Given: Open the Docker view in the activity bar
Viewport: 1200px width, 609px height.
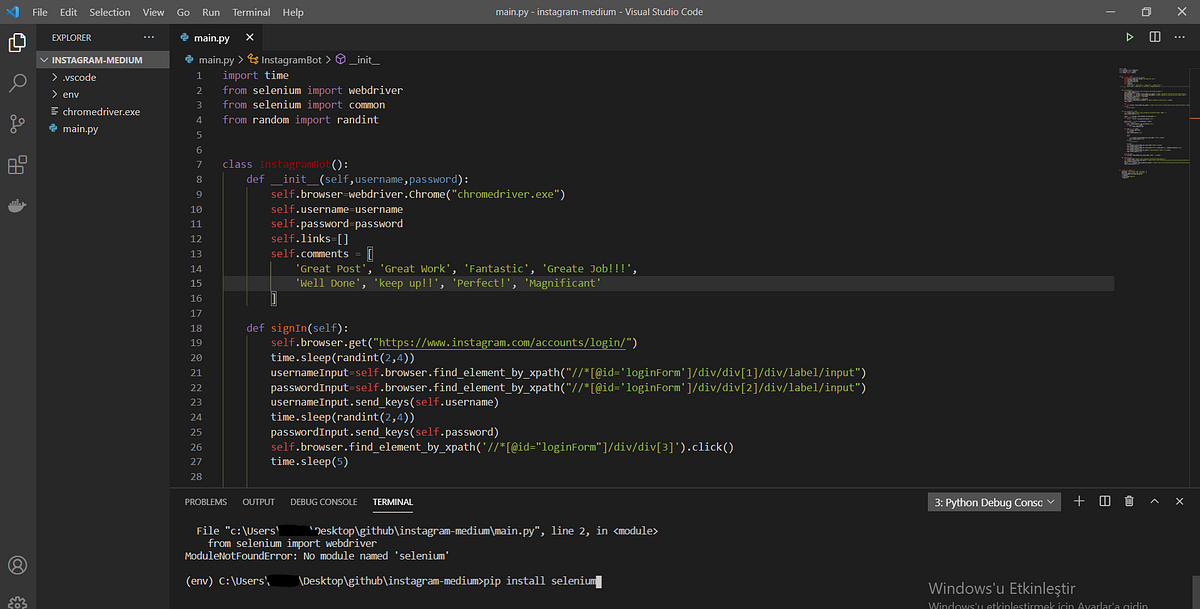Looking at the screenshot, I should pyautogui.click(x=17, y=205).
